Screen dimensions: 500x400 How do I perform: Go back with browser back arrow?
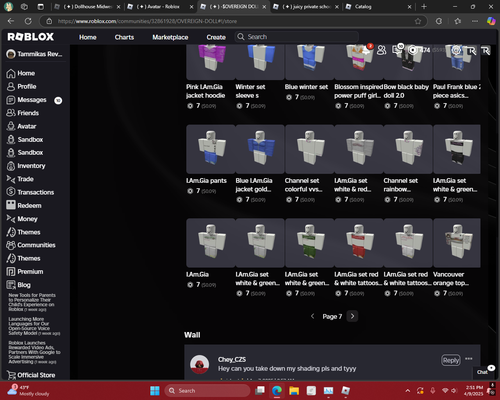click(x=11, y=21)
